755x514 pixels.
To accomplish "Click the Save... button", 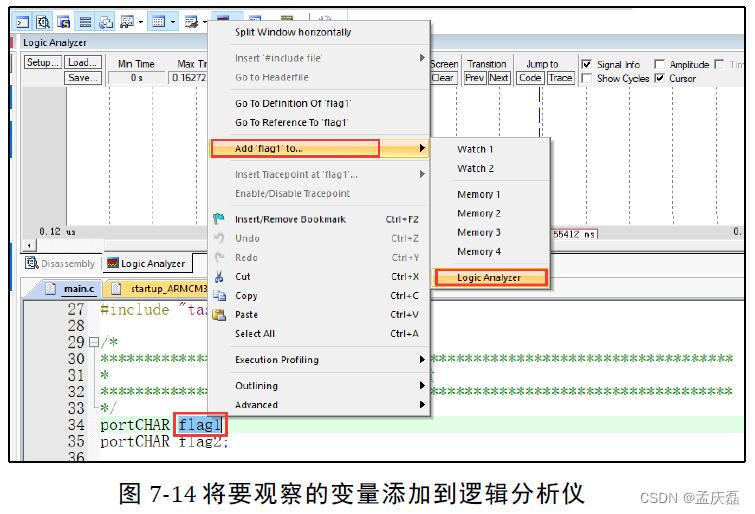I will click(x=83, y=78).
